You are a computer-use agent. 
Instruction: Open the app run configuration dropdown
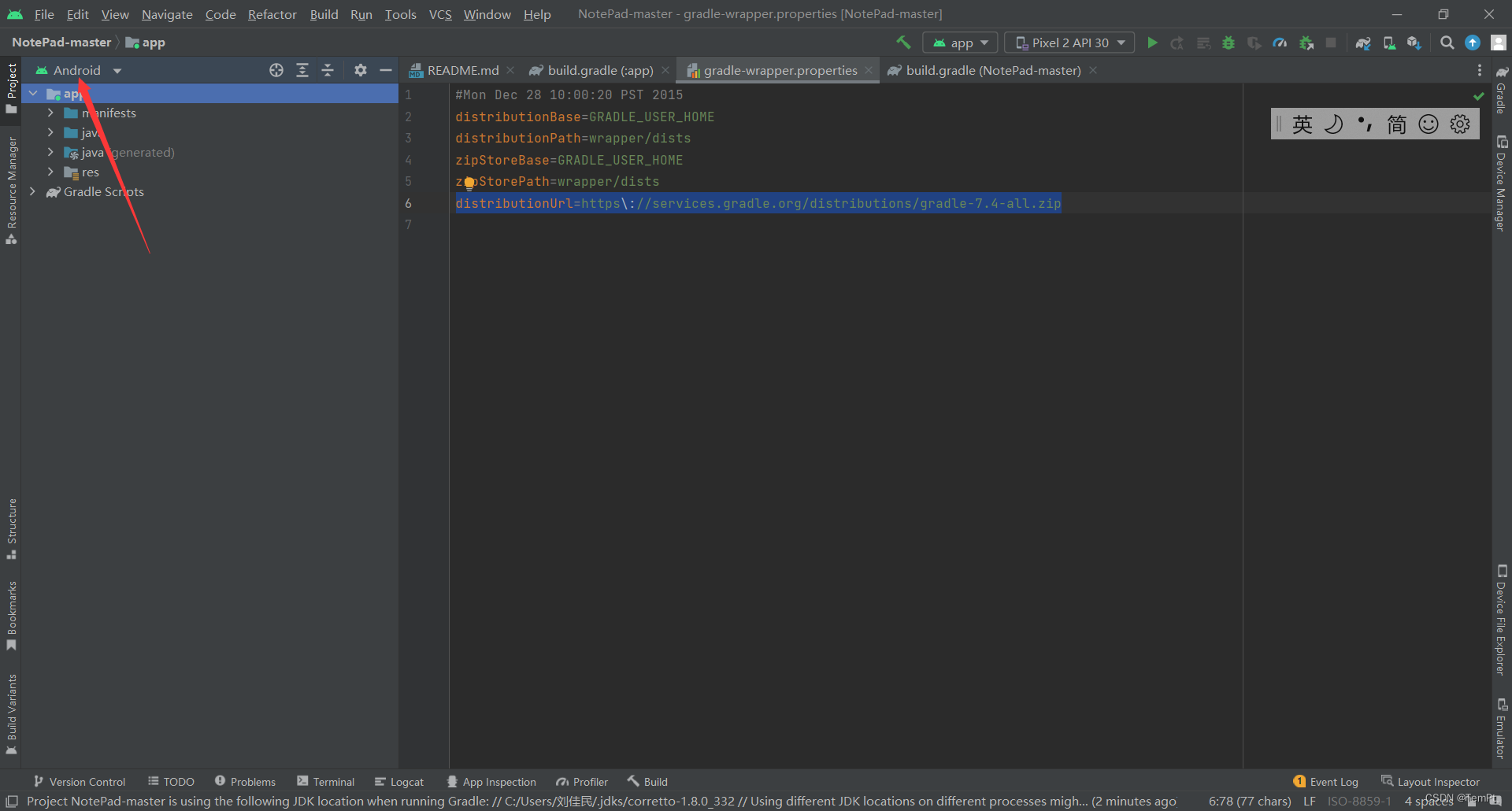click(x=960, y=43)
